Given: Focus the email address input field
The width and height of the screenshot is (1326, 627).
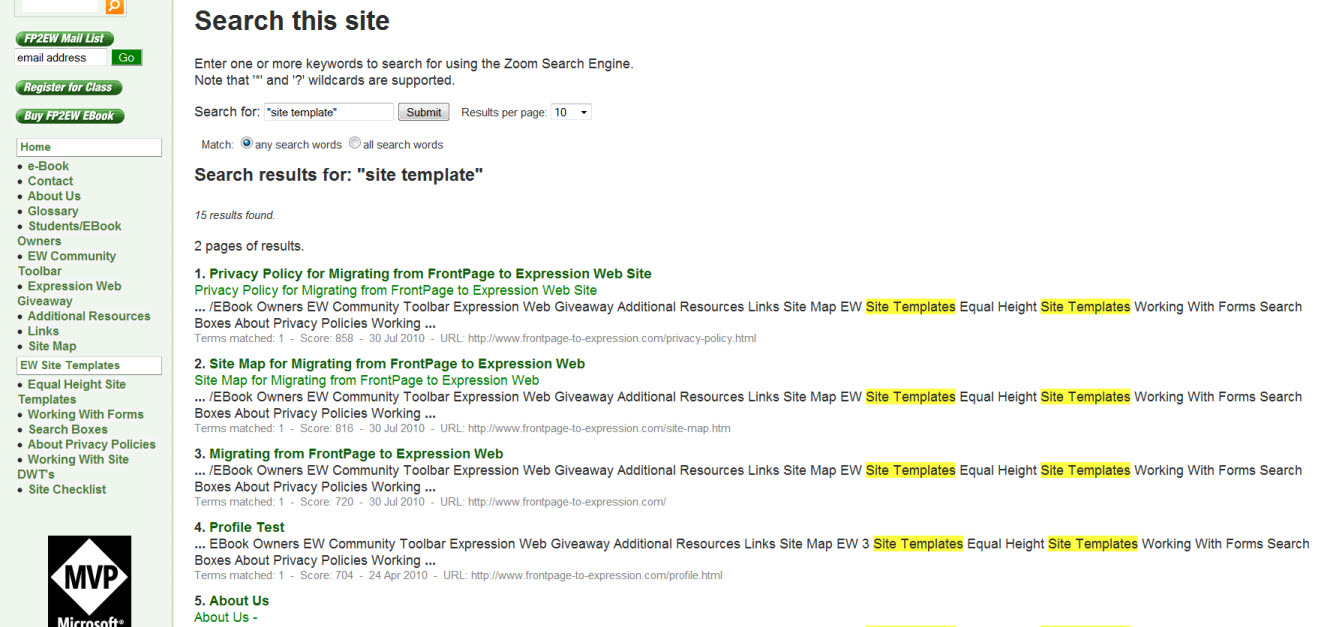Looking at the screenshot, I should 62,58.
